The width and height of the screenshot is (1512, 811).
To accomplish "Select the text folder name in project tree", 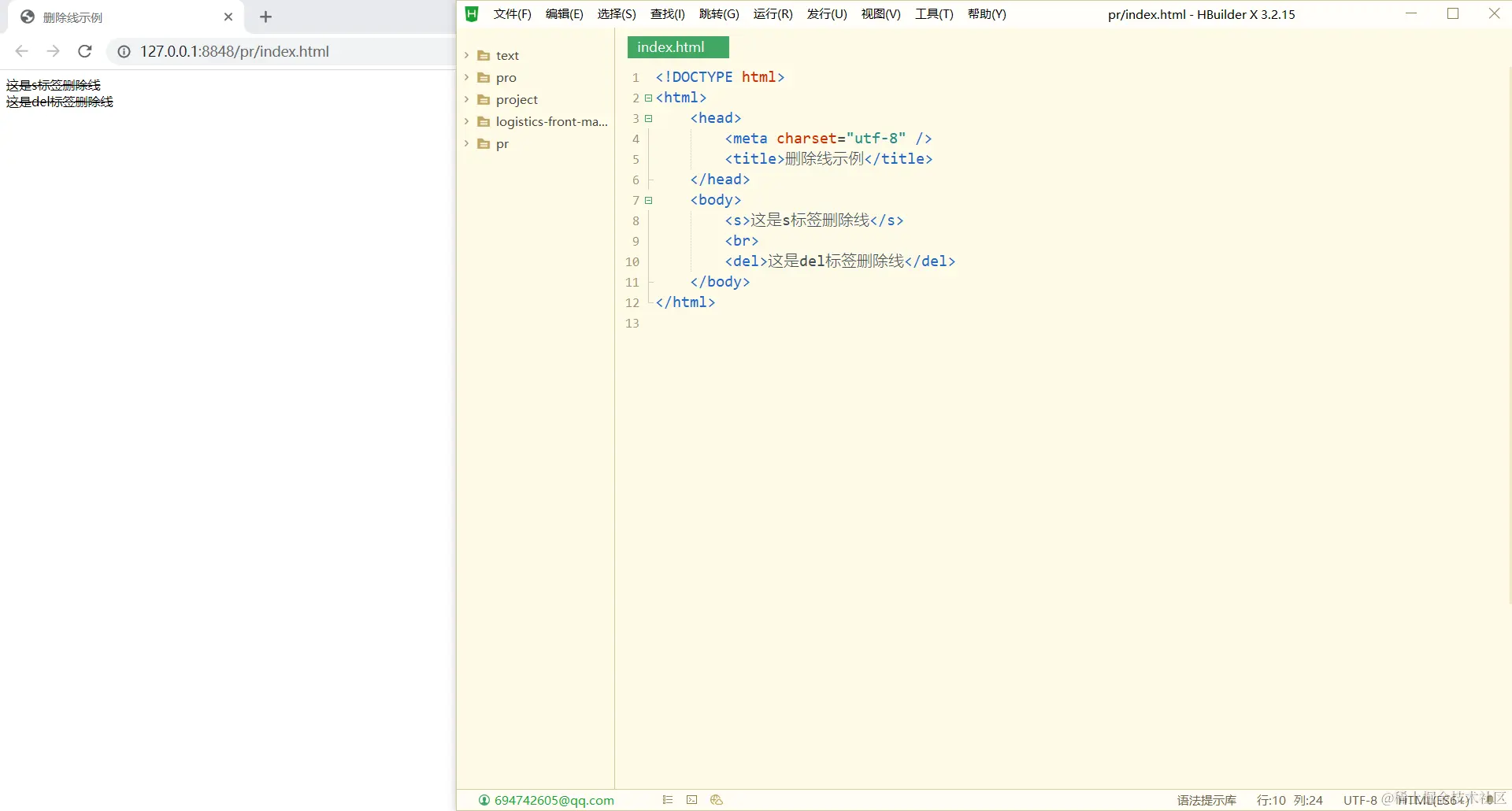I will tap(507, 56).
